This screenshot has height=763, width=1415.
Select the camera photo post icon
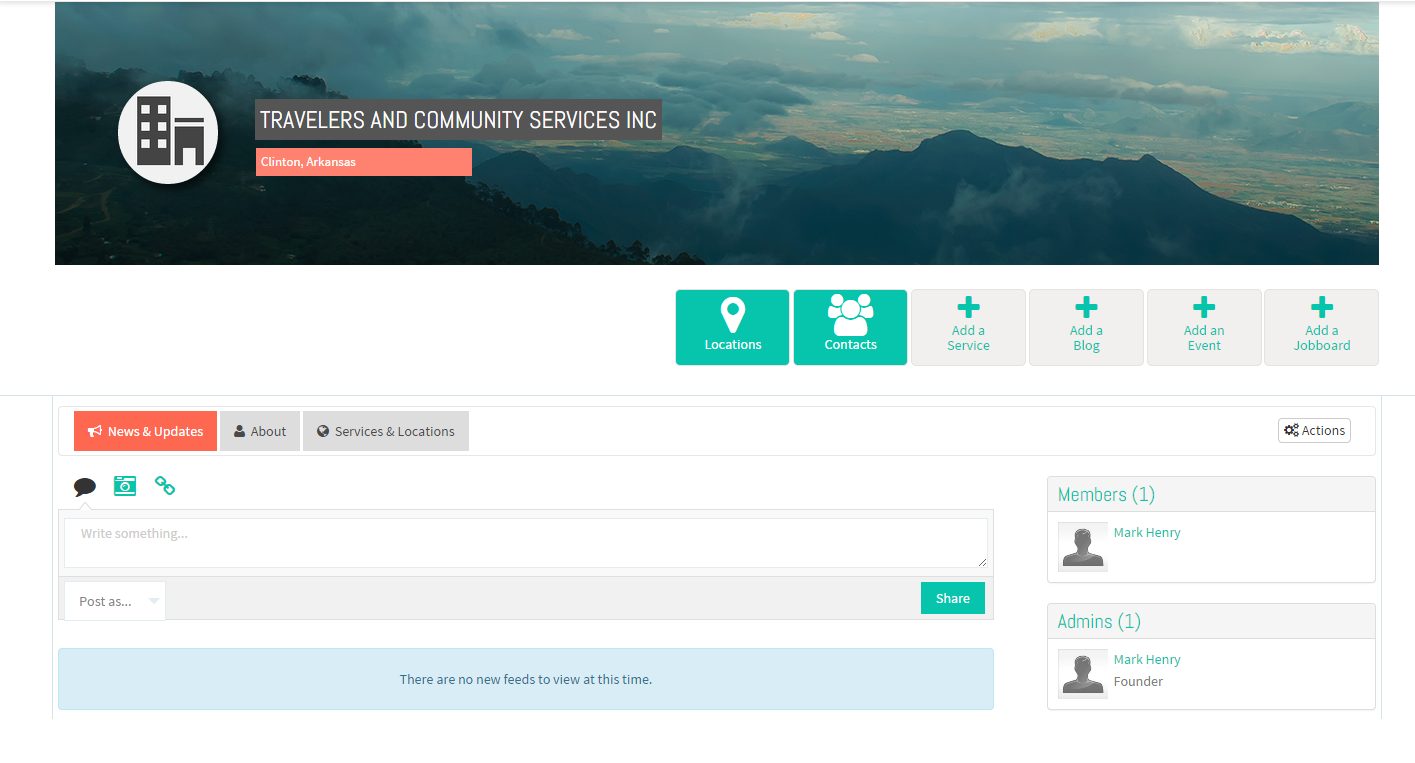[125, 486]
